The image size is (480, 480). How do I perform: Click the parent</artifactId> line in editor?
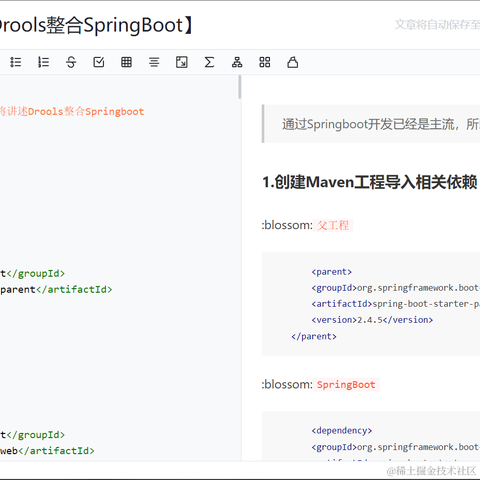coord(56,289)
